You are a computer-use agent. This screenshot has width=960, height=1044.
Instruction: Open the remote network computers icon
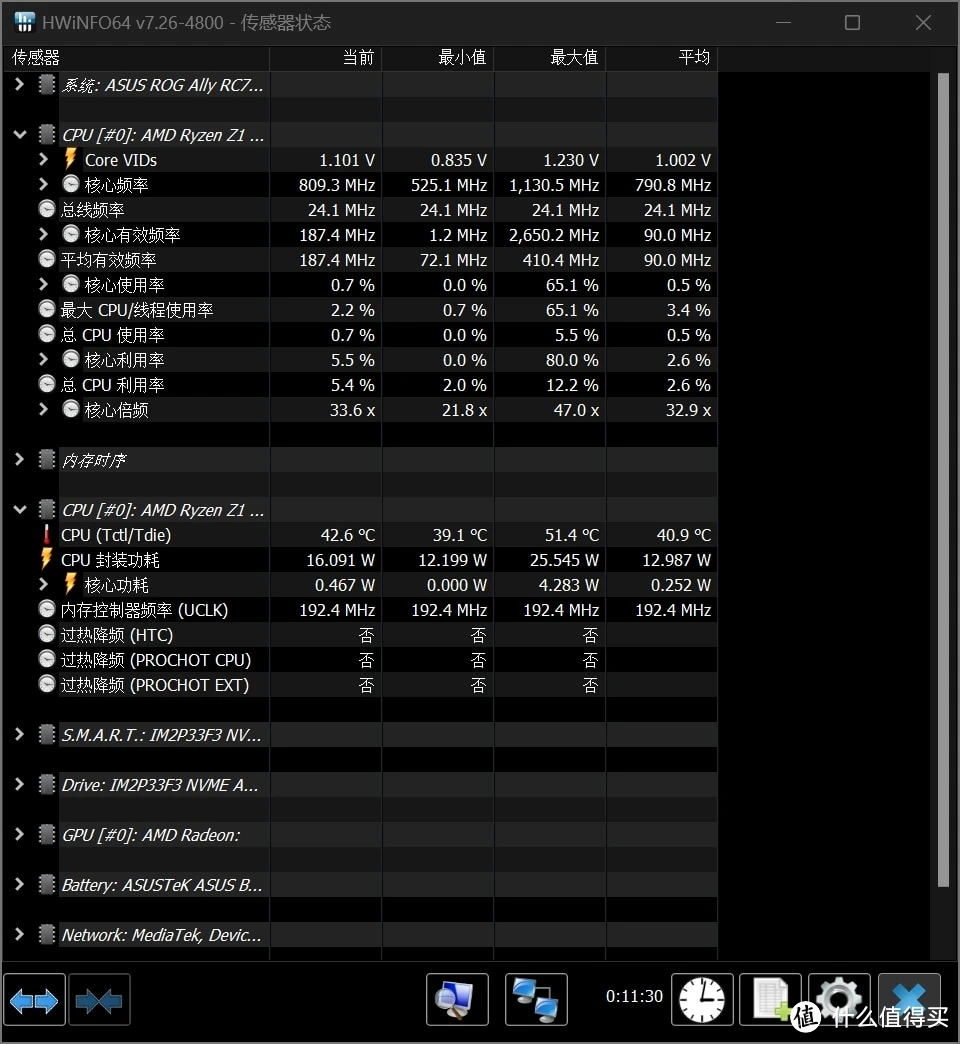tap(537, 1000)
